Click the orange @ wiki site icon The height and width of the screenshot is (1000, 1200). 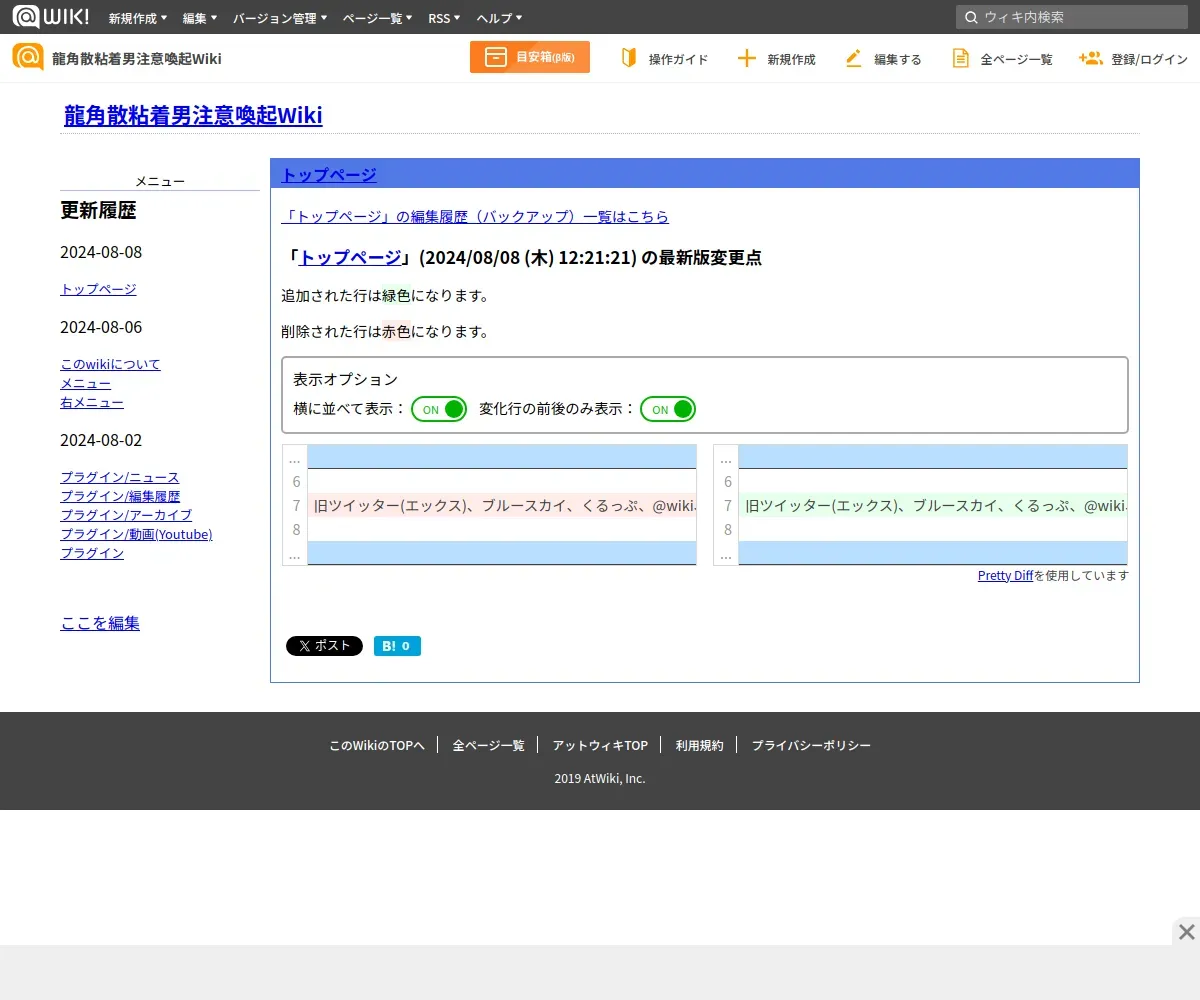(x=28, y=57)
